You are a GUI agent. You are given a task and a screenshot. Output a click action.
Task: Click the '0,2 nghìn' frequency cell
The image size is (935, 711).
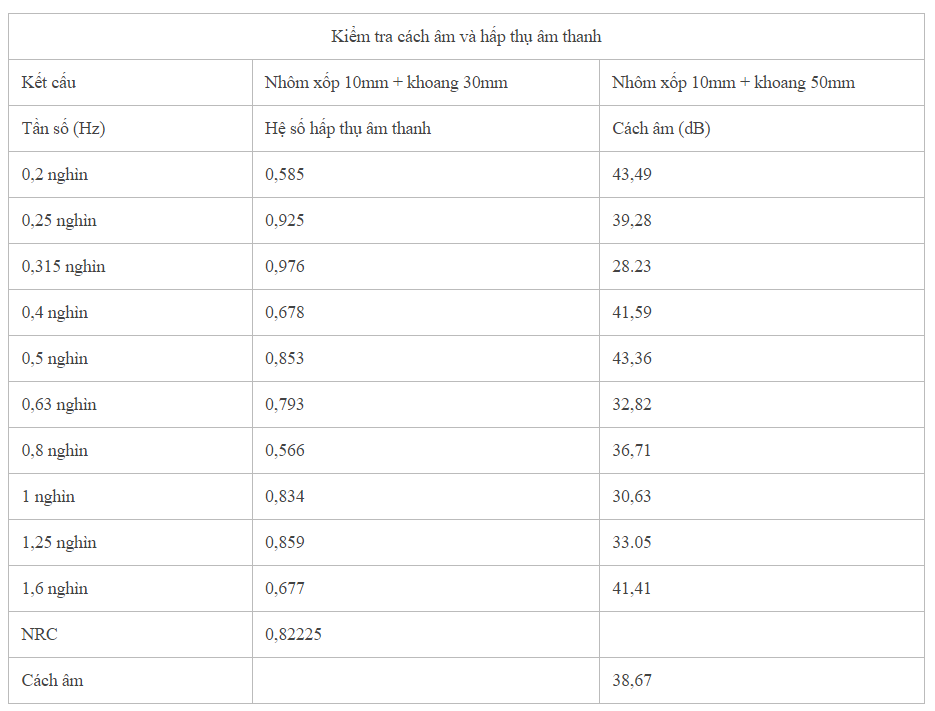[x=55, y=175]
